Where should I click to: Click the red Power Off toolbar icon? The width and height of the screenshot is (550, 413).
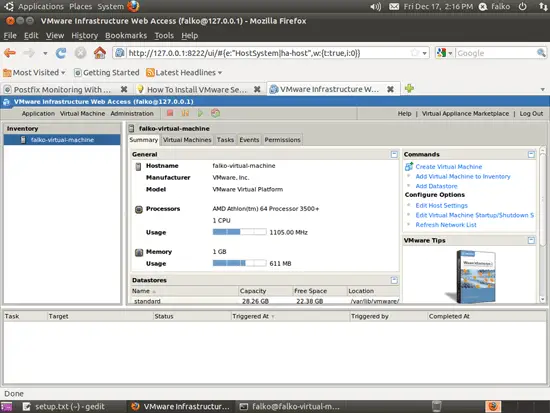(170, 113)
